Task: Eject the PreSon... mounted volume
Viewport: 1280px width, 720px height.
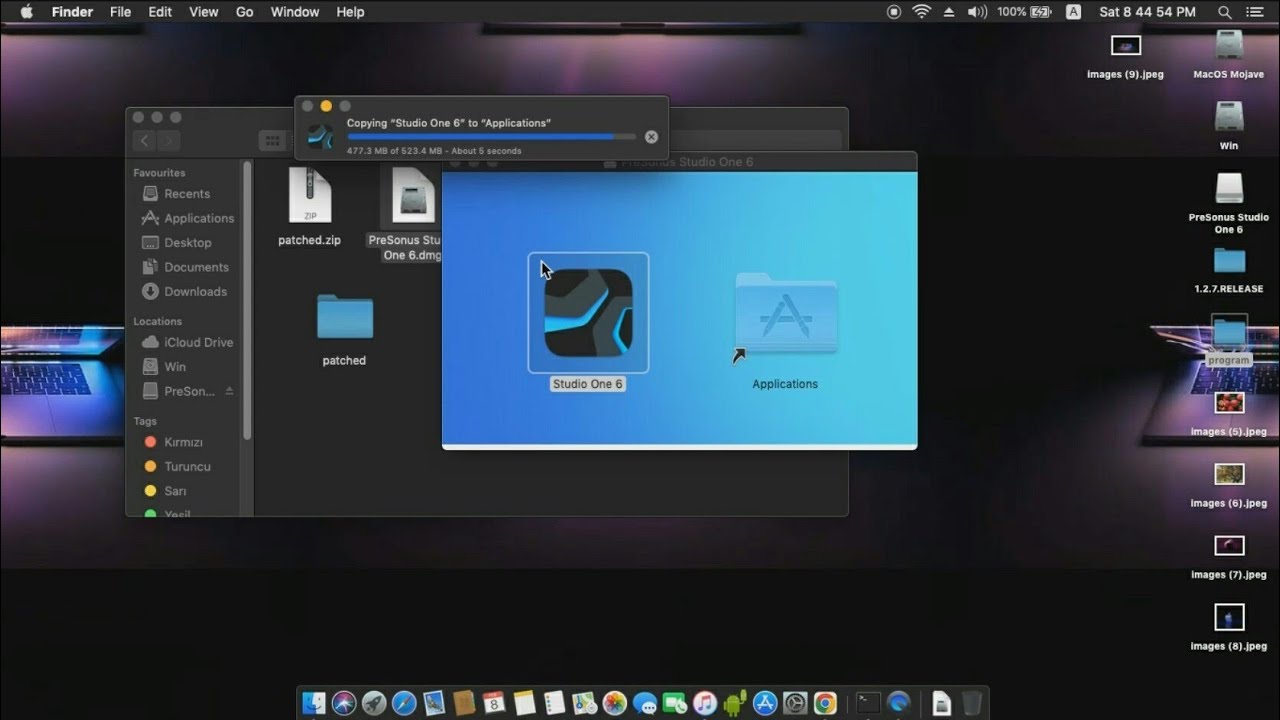Action: click(229, 391)
